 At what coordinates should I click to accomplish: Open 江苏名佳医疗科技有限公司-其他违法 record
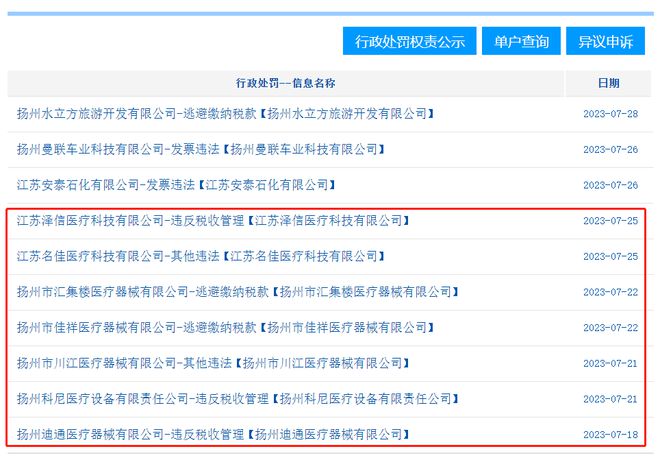(x=200, y=256)
